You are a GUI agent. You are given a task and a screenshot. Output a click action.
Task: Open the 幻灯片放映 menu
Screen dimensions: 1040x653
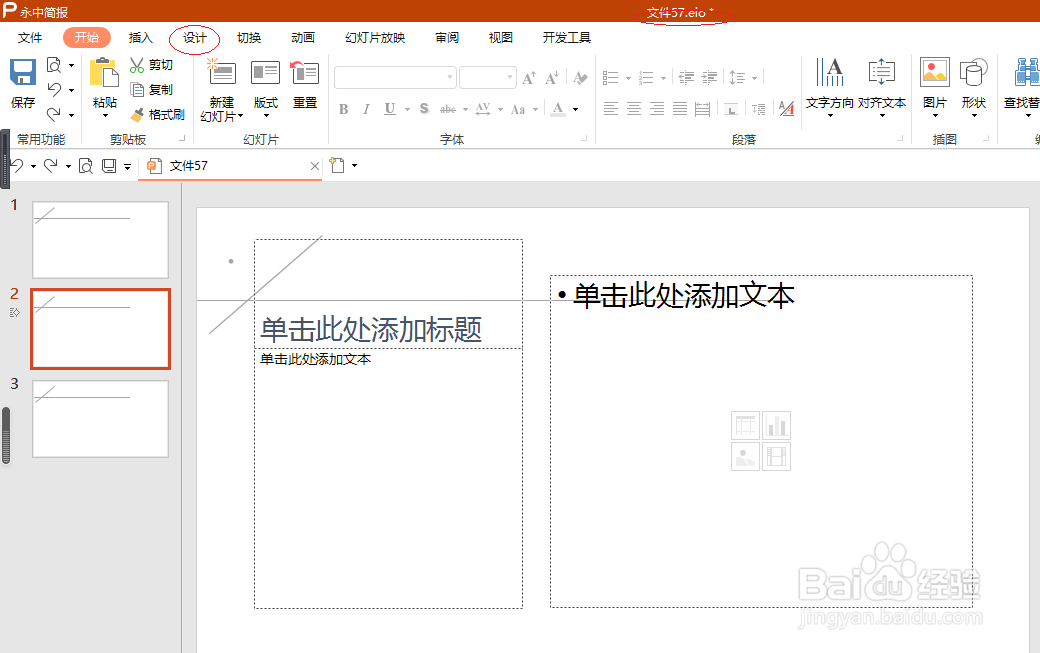[371, 37]
